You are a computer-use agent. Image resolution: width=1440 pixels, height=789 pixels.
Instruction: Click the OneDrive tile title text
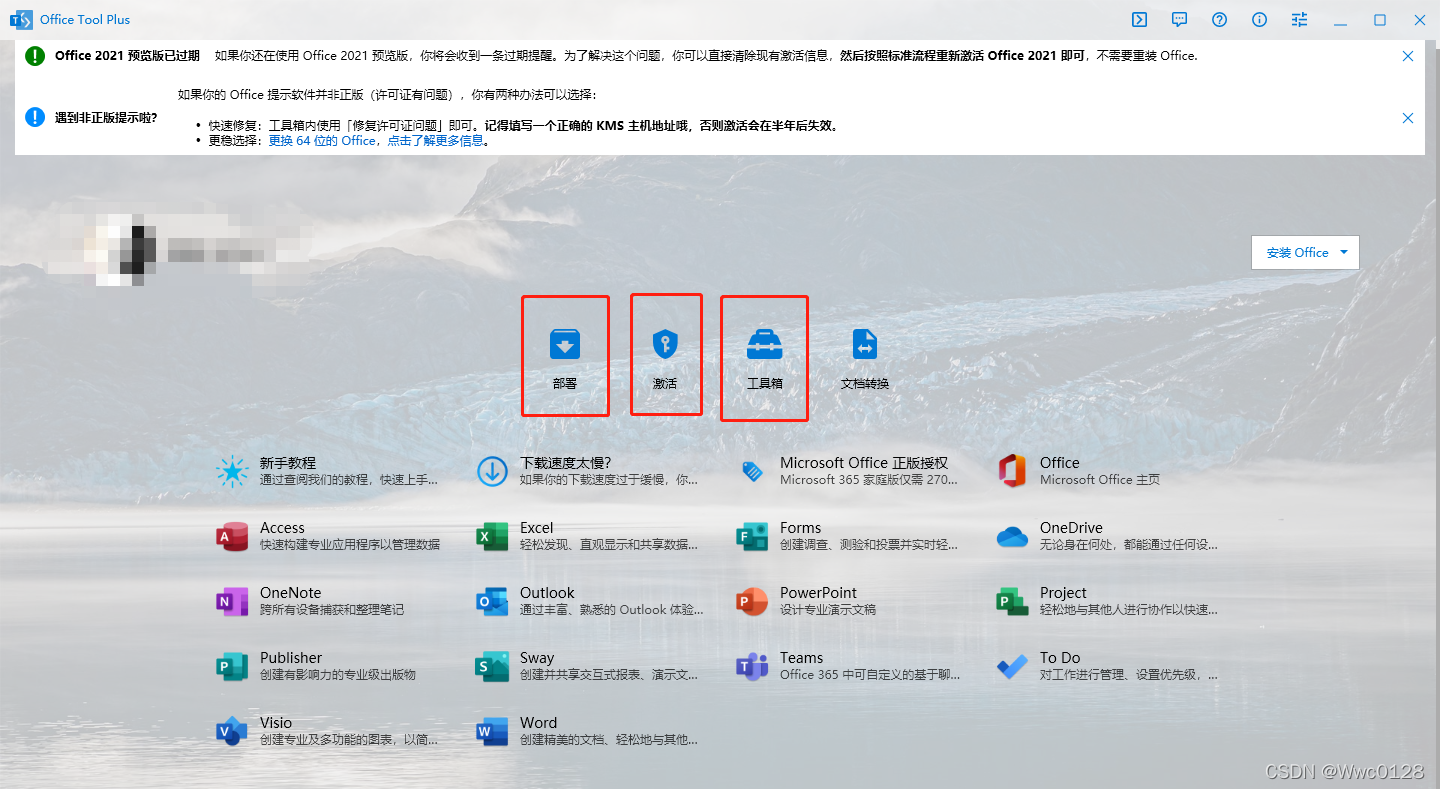tap(1071, 528)
